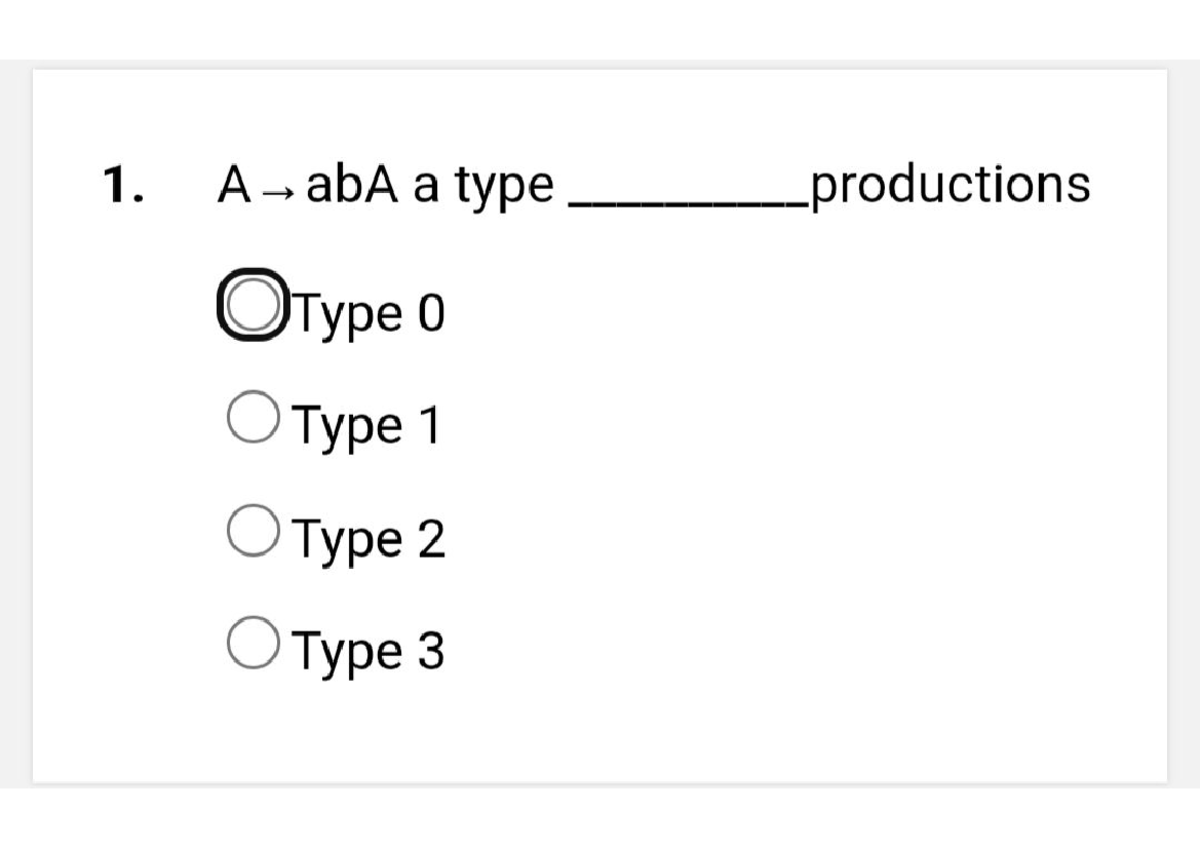Select the Type 0 radio button
The height and width of the screenshot is (848, 1200).
click(245, 304)
